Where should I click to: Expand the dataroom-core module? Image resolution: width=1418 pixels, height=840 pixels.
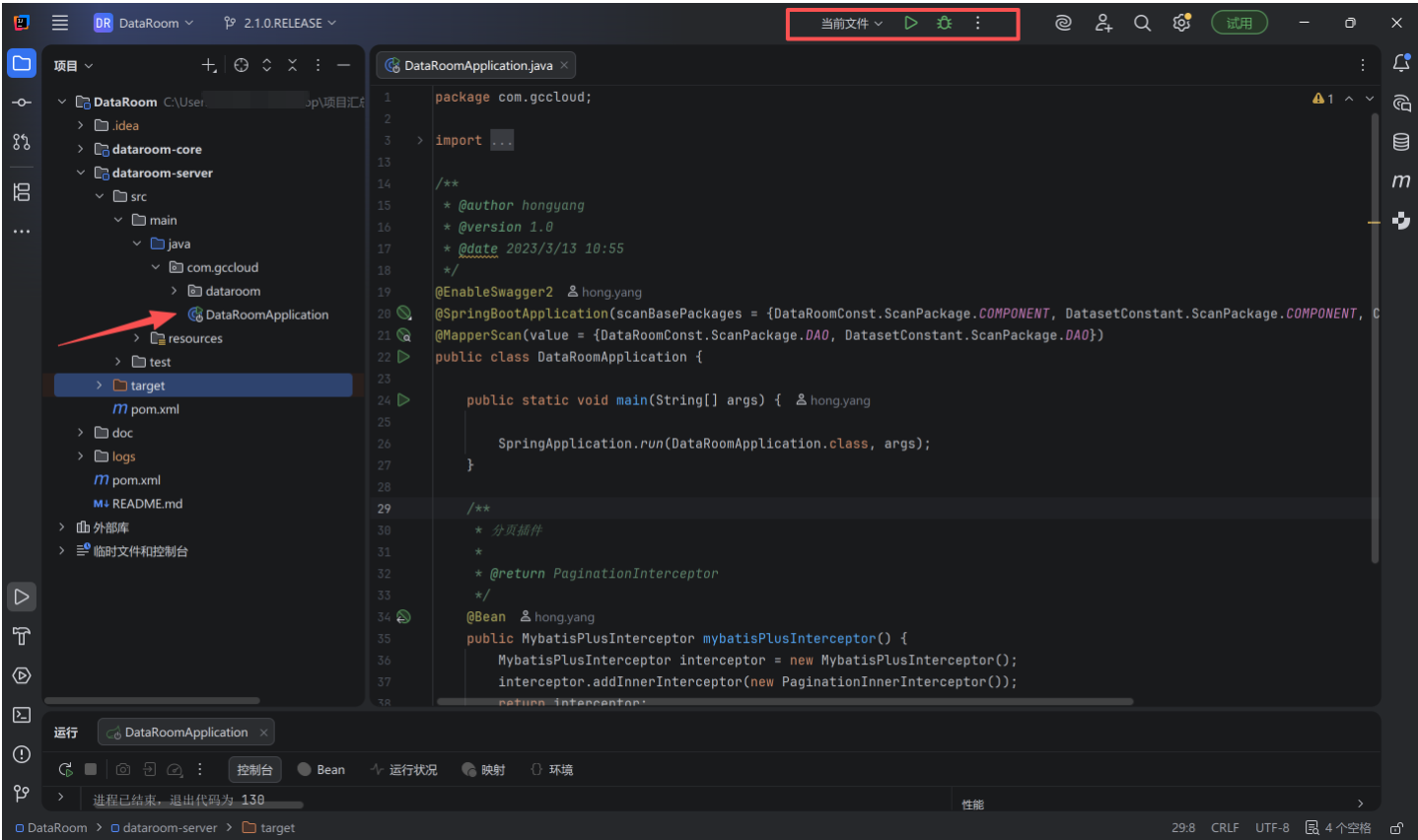click(81, 149)
